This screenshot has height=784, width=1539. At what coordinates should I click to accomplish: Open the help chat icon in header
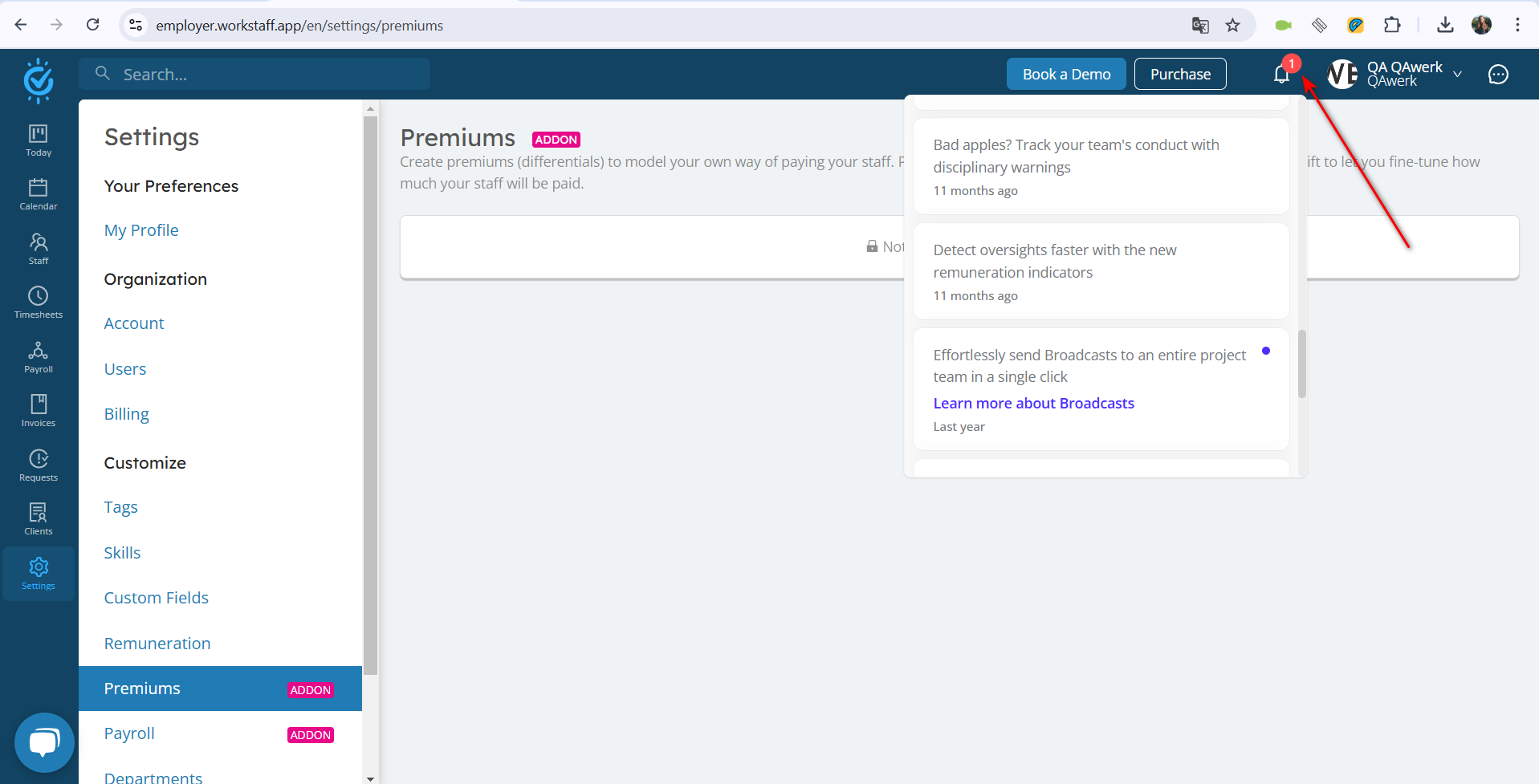[1498, 75]
